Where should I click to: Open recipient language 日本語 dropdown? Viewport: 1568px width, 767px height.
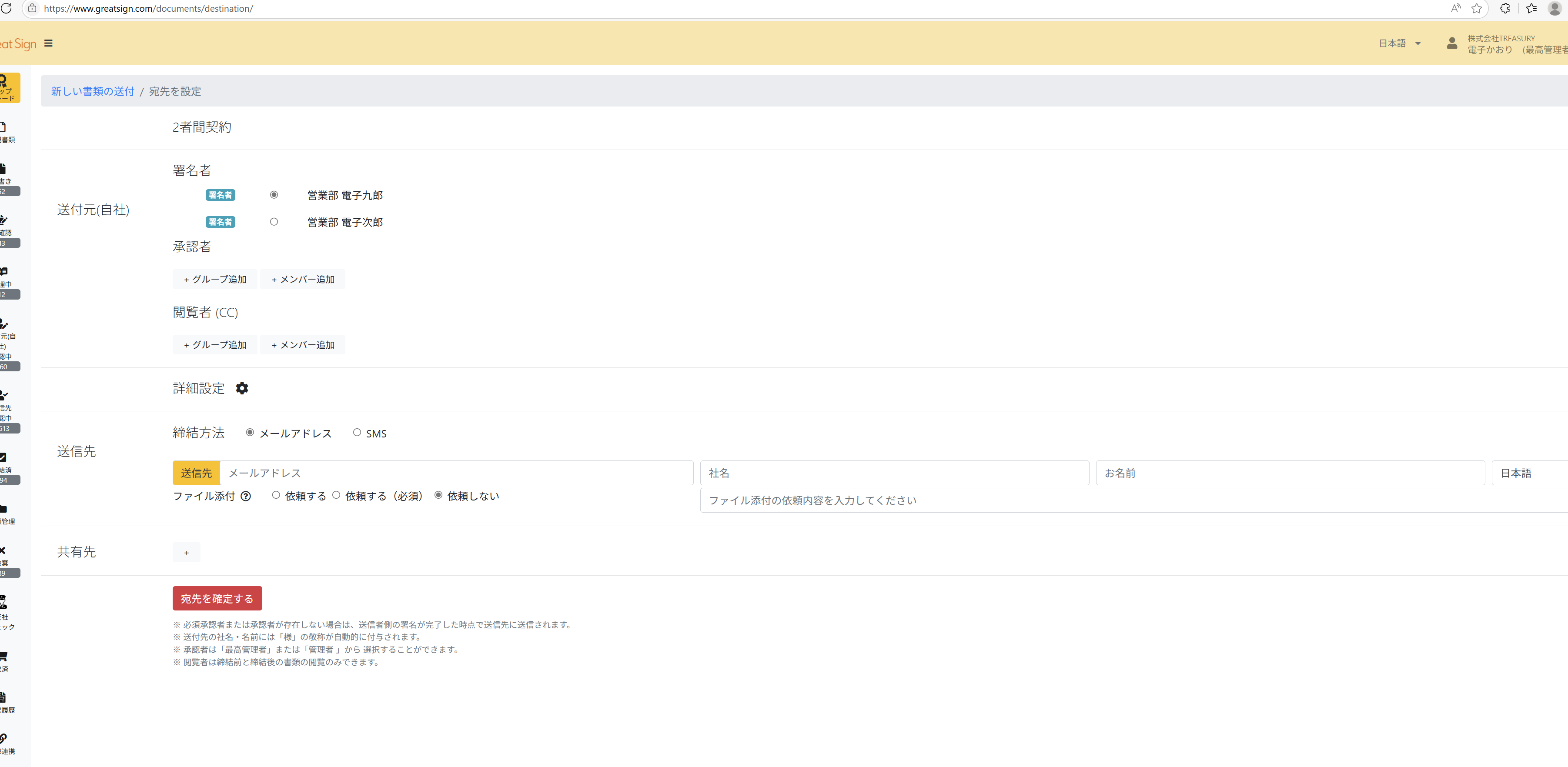1528,473
